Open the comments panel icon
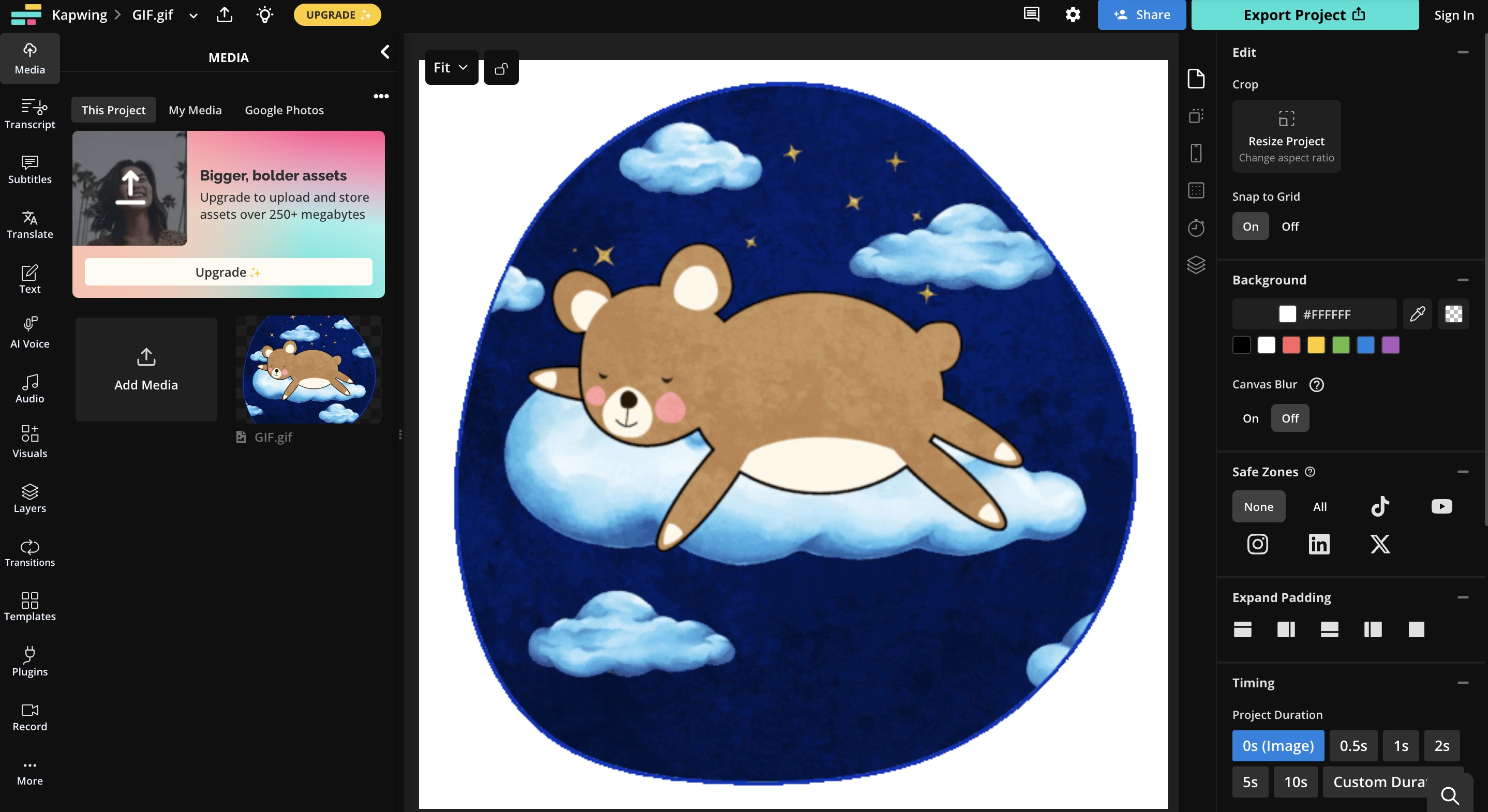Viewport: 1488px width, 812px height. tap(1031, 14)
